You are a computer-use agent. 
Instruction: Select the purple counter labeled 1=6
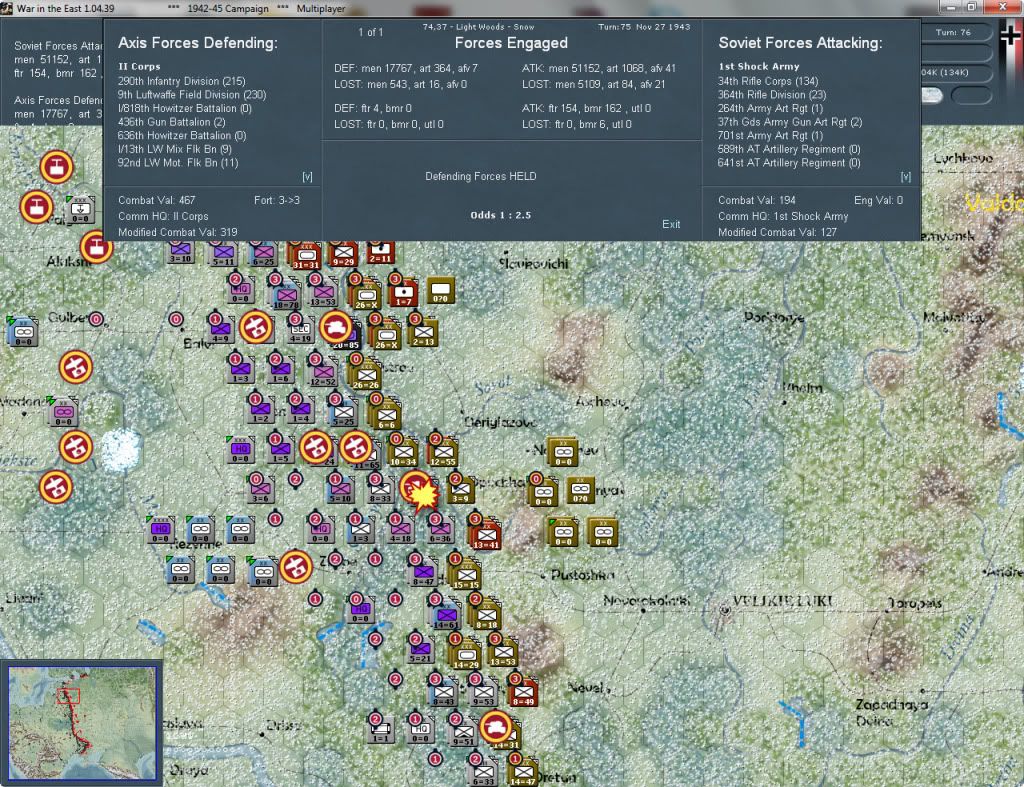tap(281, 370)
